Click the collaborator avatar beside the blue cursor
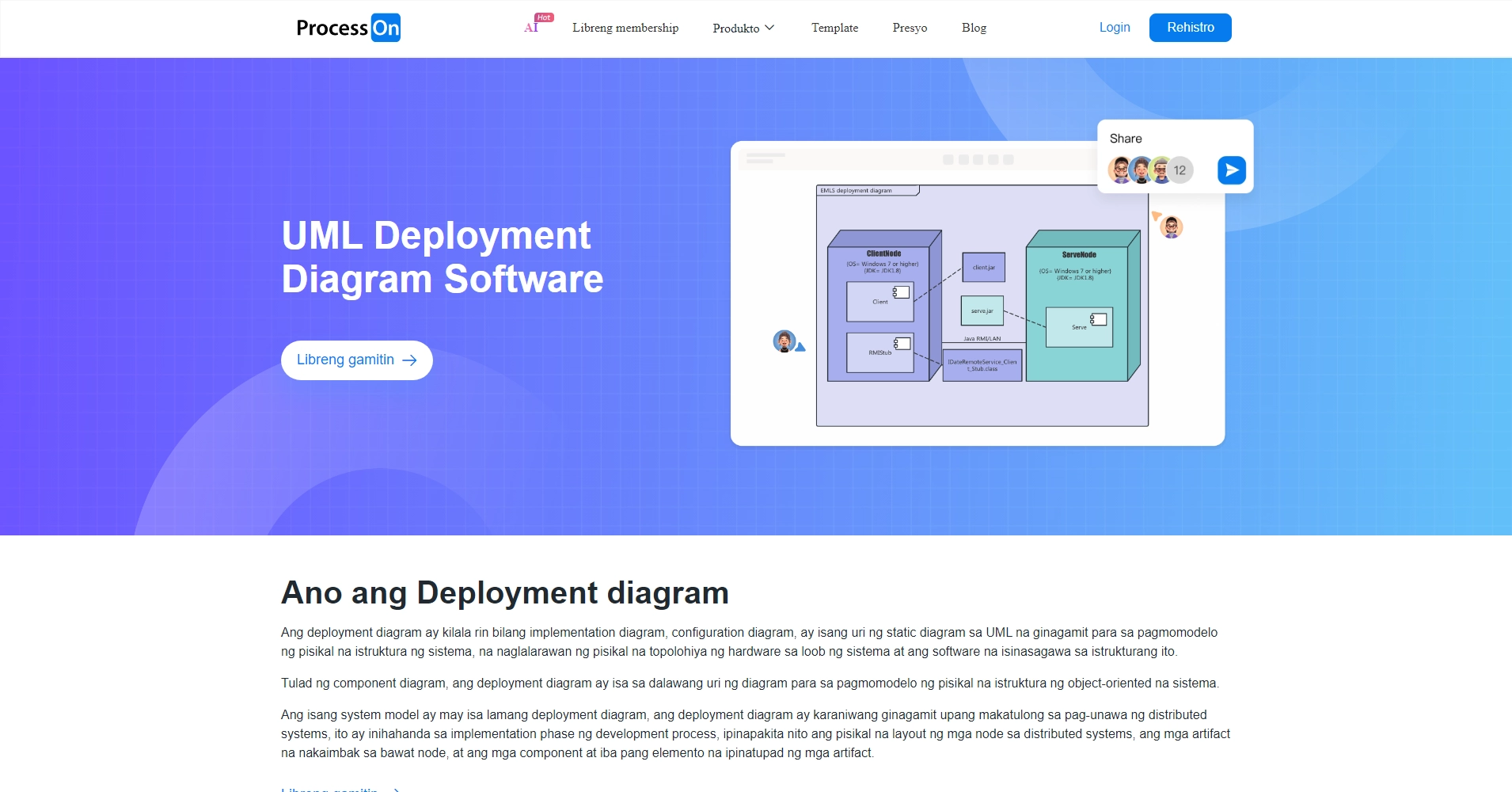Screen dimensions: 1512x792 (784, 341)
